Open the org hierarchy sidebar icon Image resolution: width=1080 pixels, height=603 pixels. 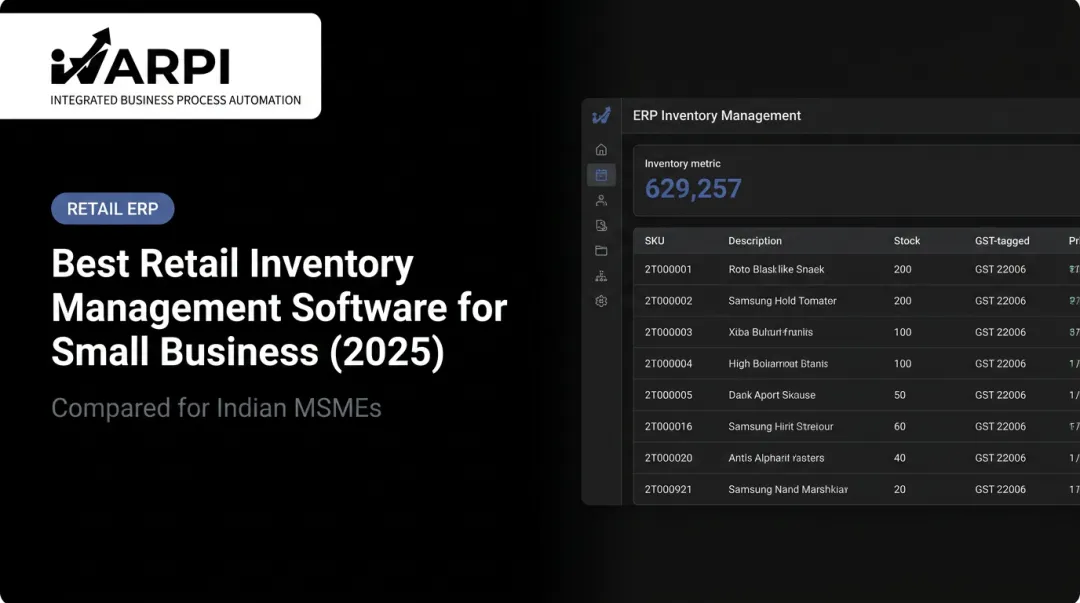[x=601, y=276]
